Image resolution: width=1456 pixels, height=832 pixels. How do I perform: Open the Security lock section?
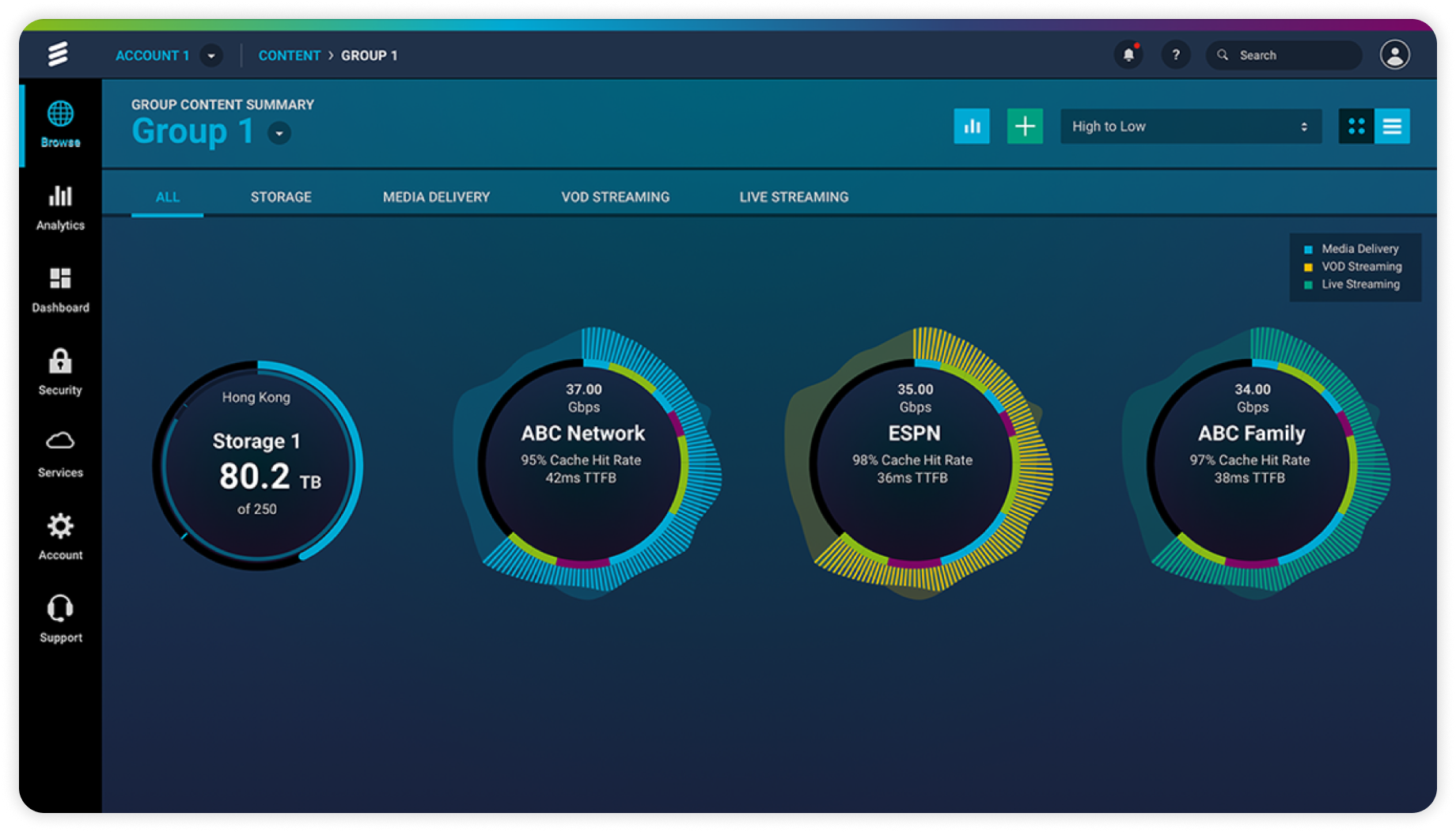[60, 373]
